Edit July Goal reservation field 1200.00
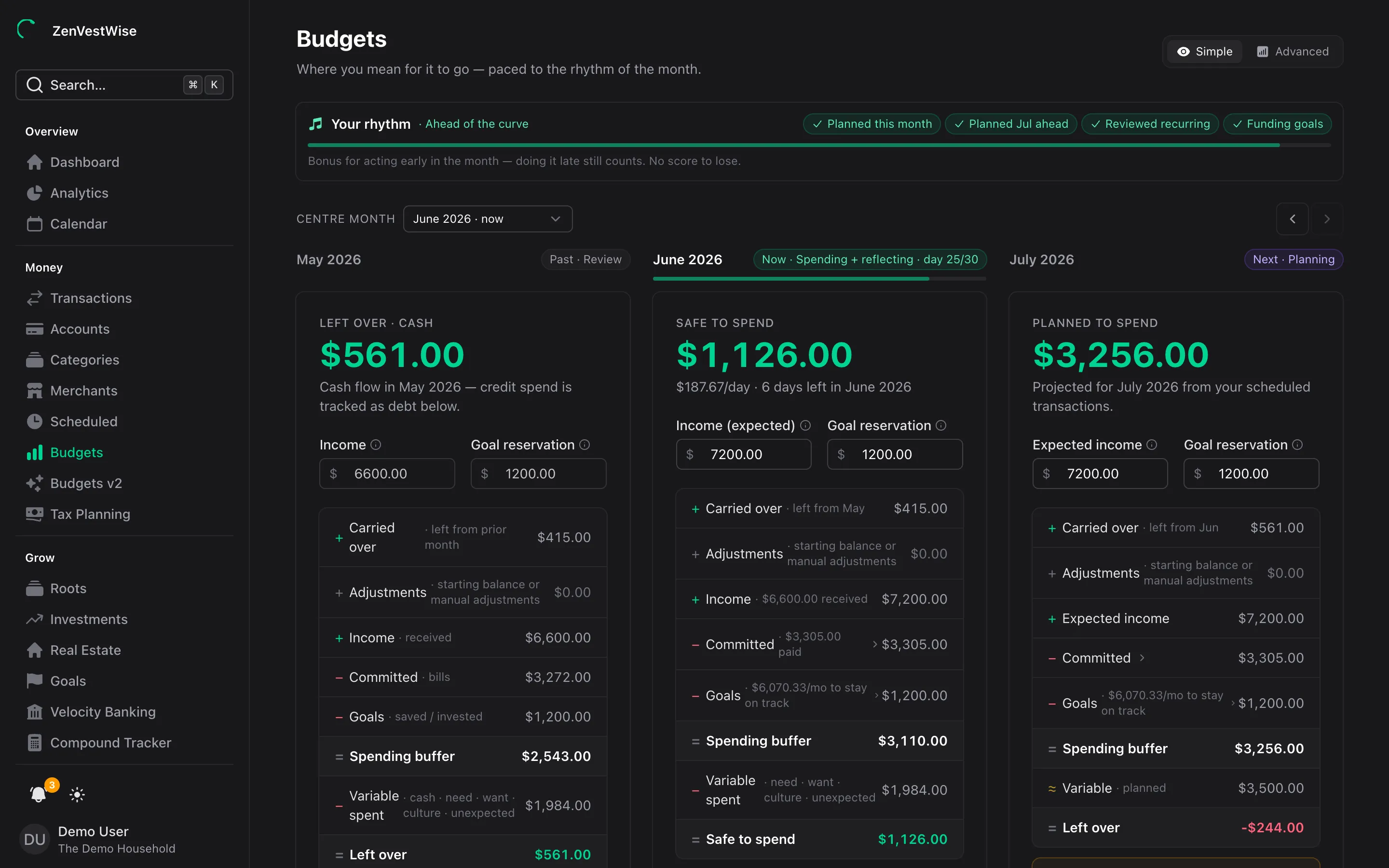 pyautogui.click(x=1252, y=474)
